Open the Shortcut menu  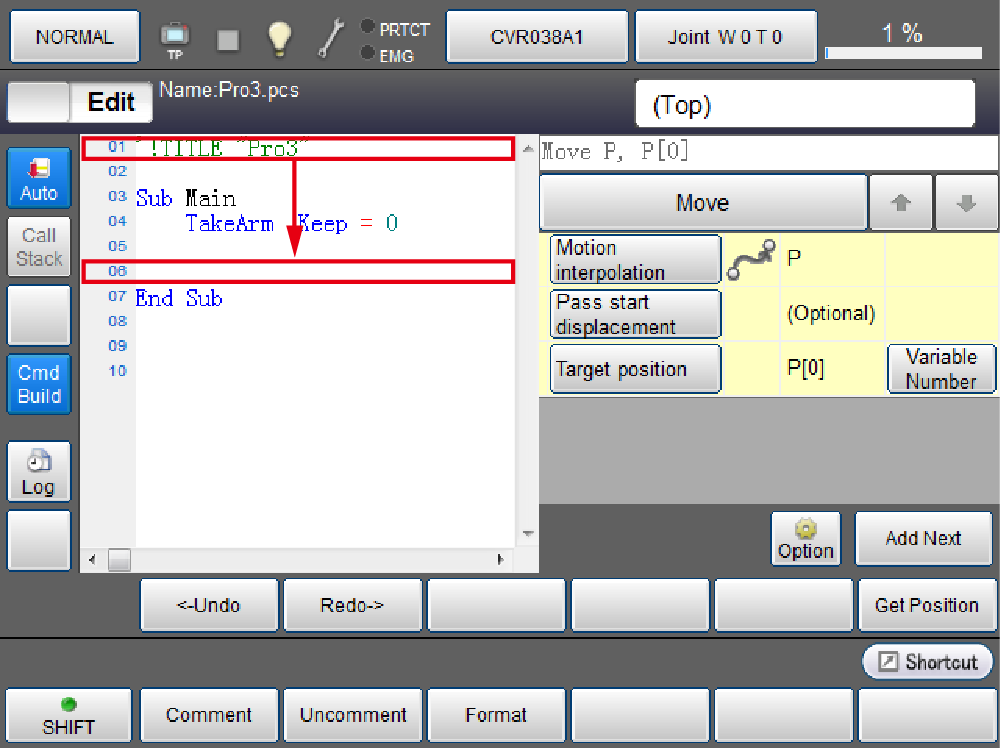click(927, 662)
